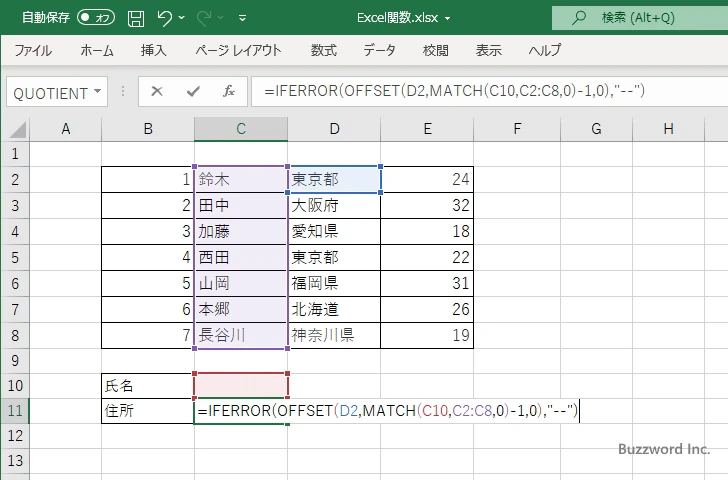728x480 pixels.
Task: Open the Excel関数.xlsx file name dropdown
Action: tap(448, 19)
